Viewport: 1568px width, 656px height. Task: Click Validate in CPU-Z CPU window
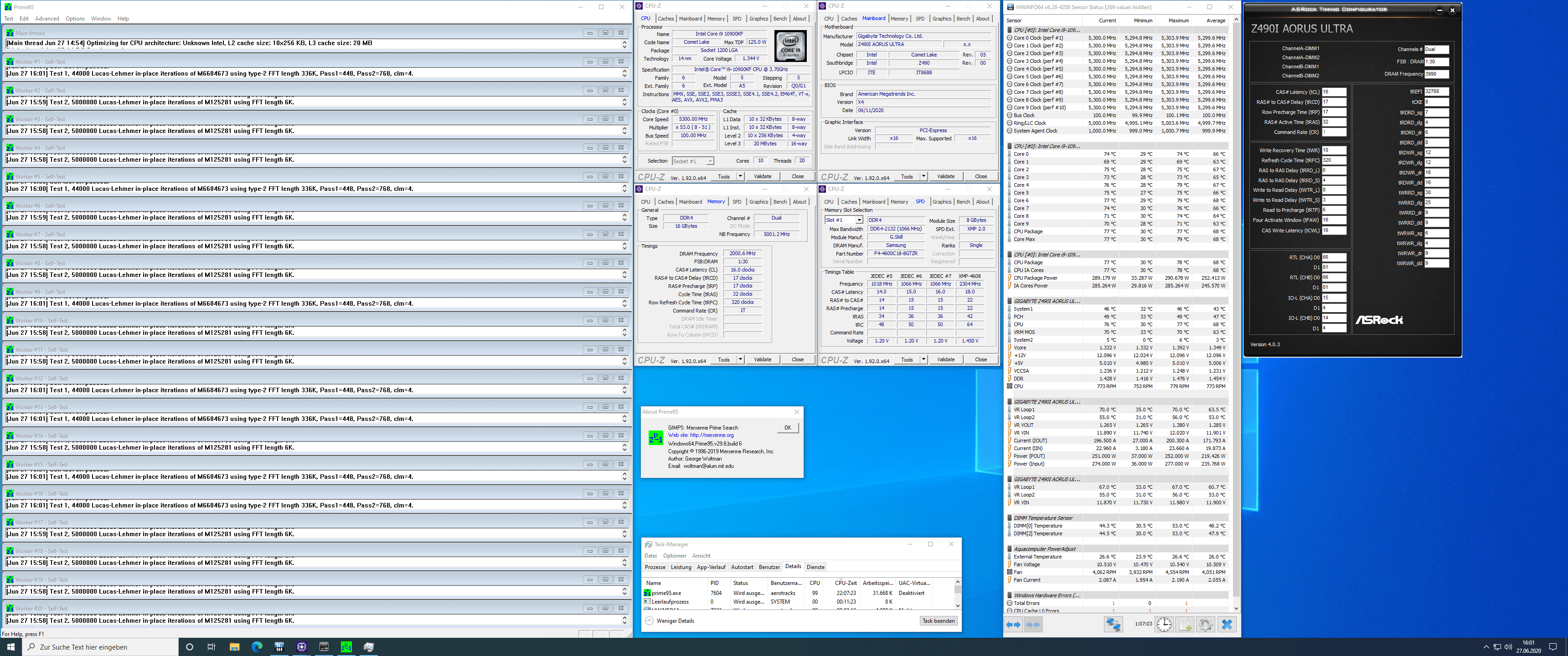coord(763,176)
